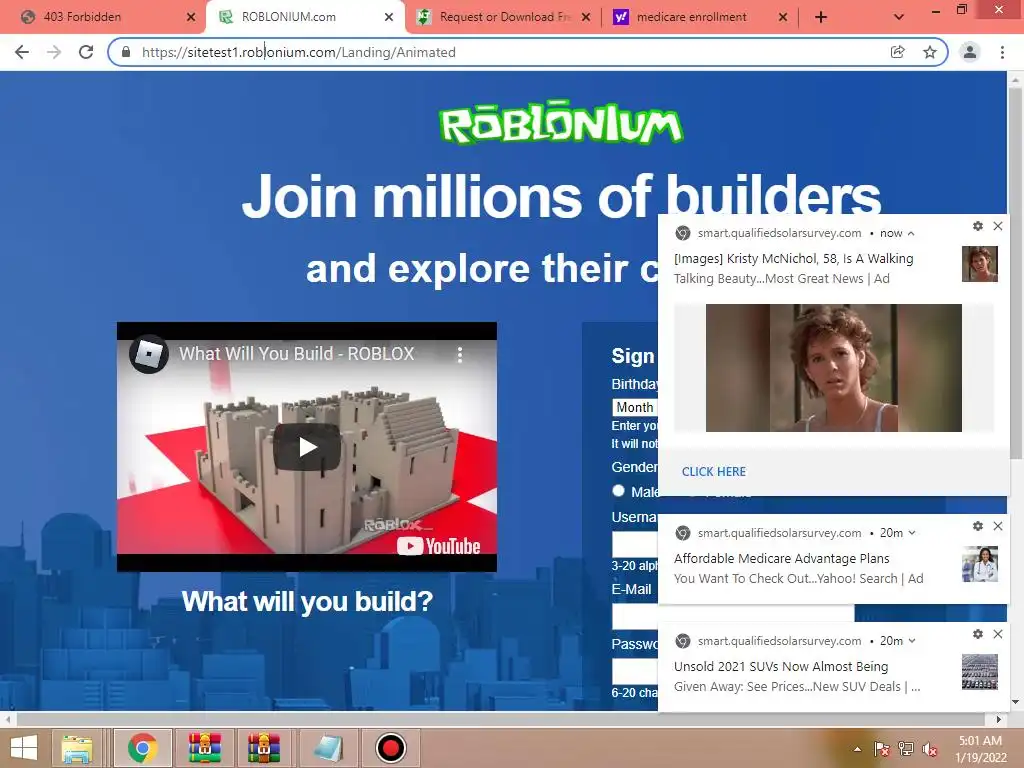Bookmark this page with star icon

930,52
